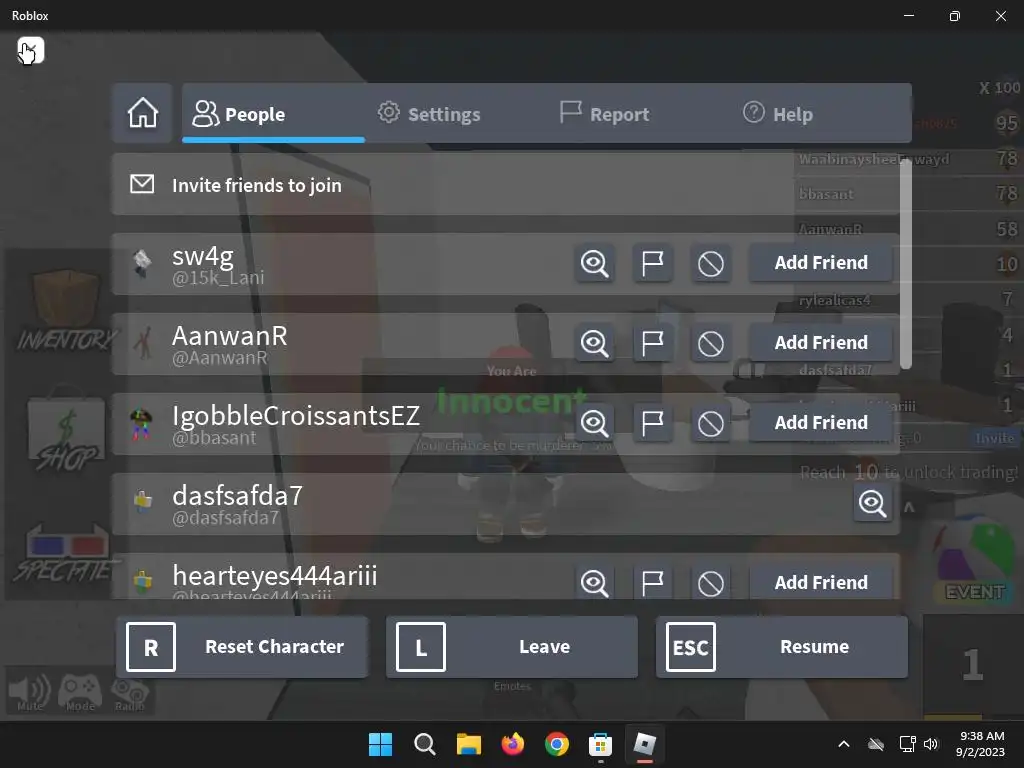The image size is (1024, 768).
Task: Report player sw4g with flag icon
Action: point(652,263)
